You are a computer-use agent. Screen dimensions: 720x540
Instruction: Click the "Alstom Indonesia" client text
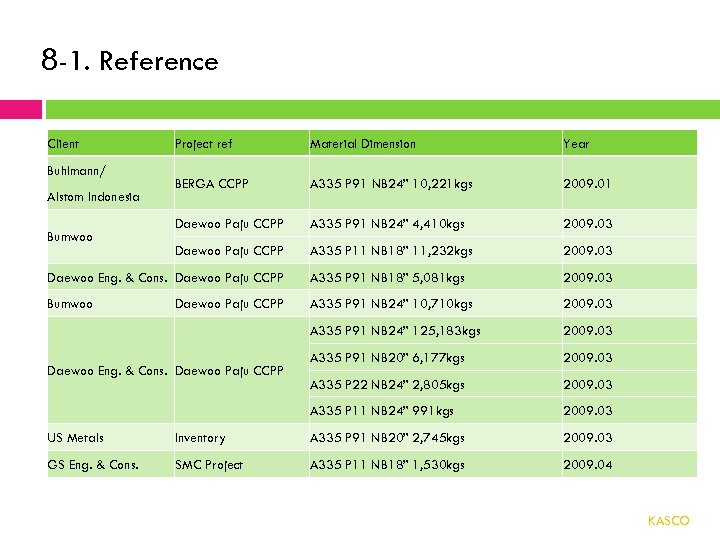coord(94,197)
